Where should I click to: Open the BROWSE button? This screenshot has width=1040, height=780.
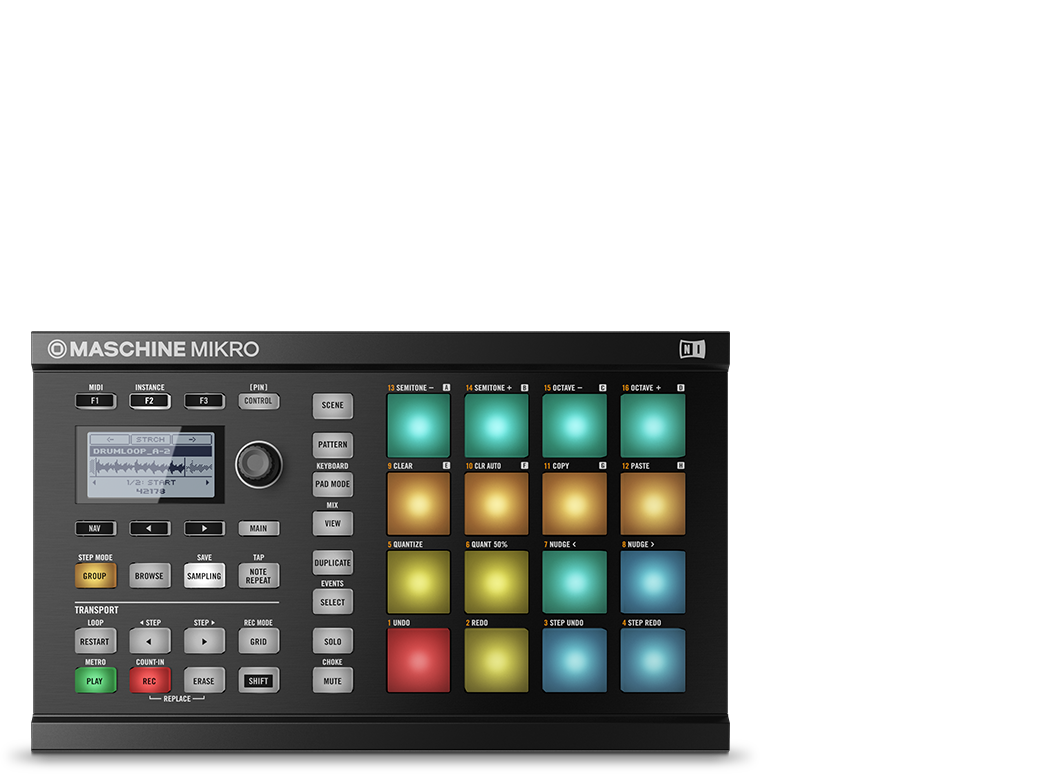click(149, 576)
